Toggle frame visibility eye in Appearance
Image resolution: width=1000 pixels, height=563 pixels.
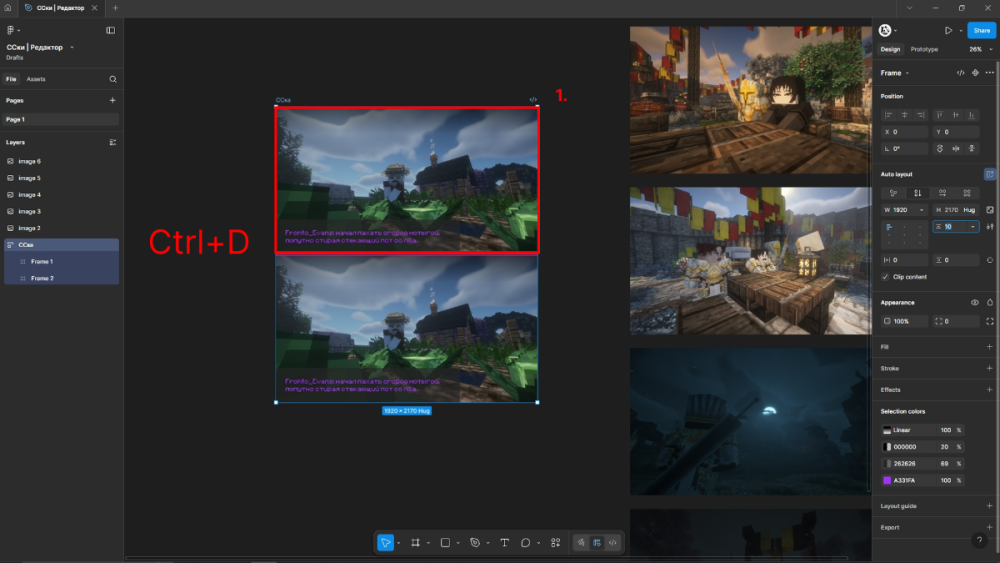click(x=974, y=302)
